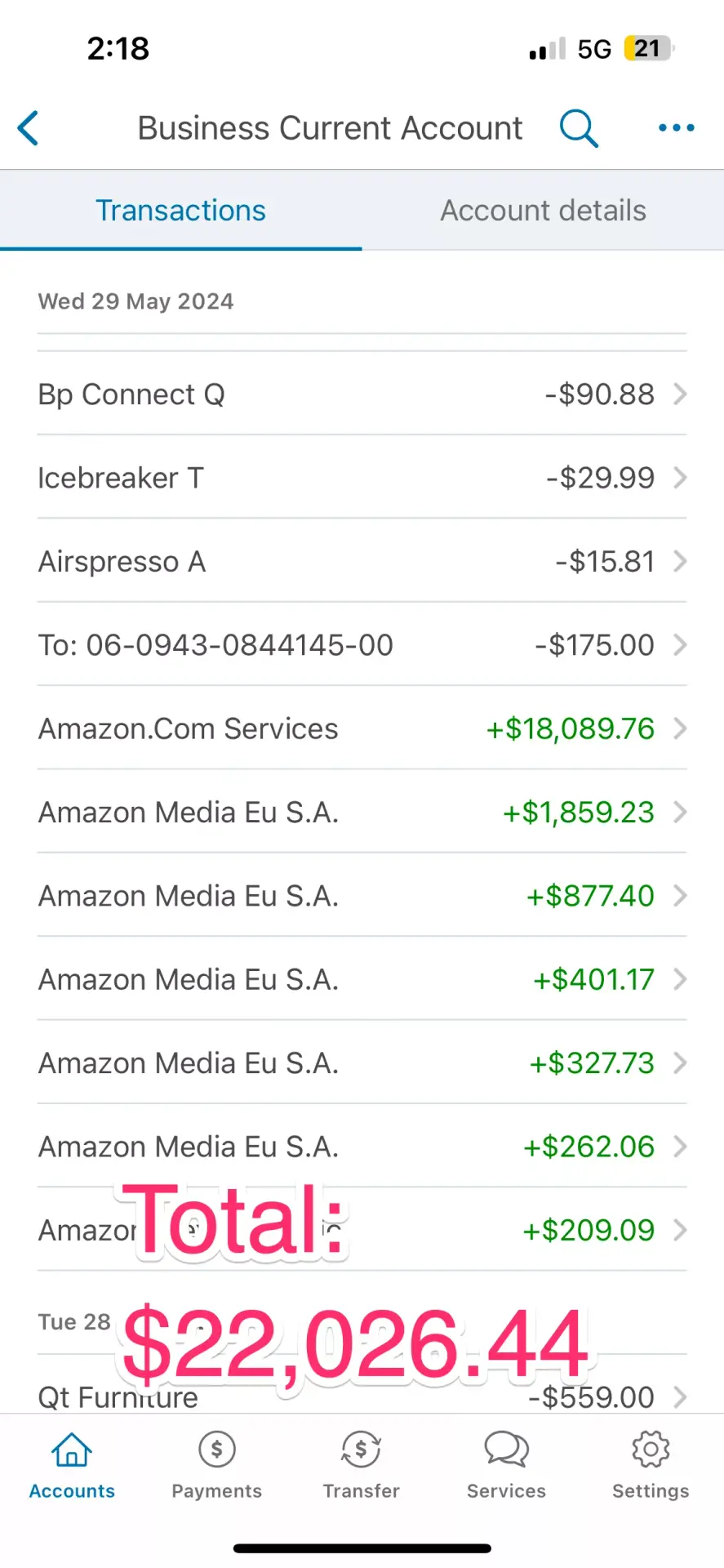Expand the +$18,089.76 deposit chevron
Image resolution: width=724 pixels, height=1568 pixels.
(679, 728)
